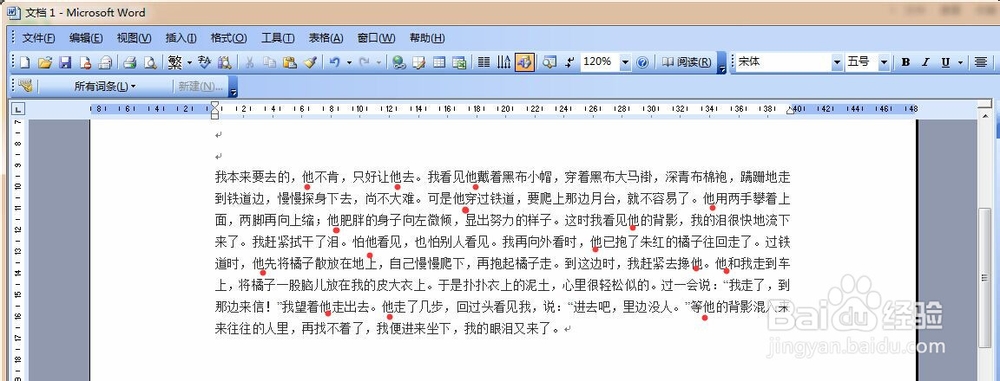Viewport: 1000px width, 381px height.
Task: Click the 120% zoom input field
Action: point(599,63)
